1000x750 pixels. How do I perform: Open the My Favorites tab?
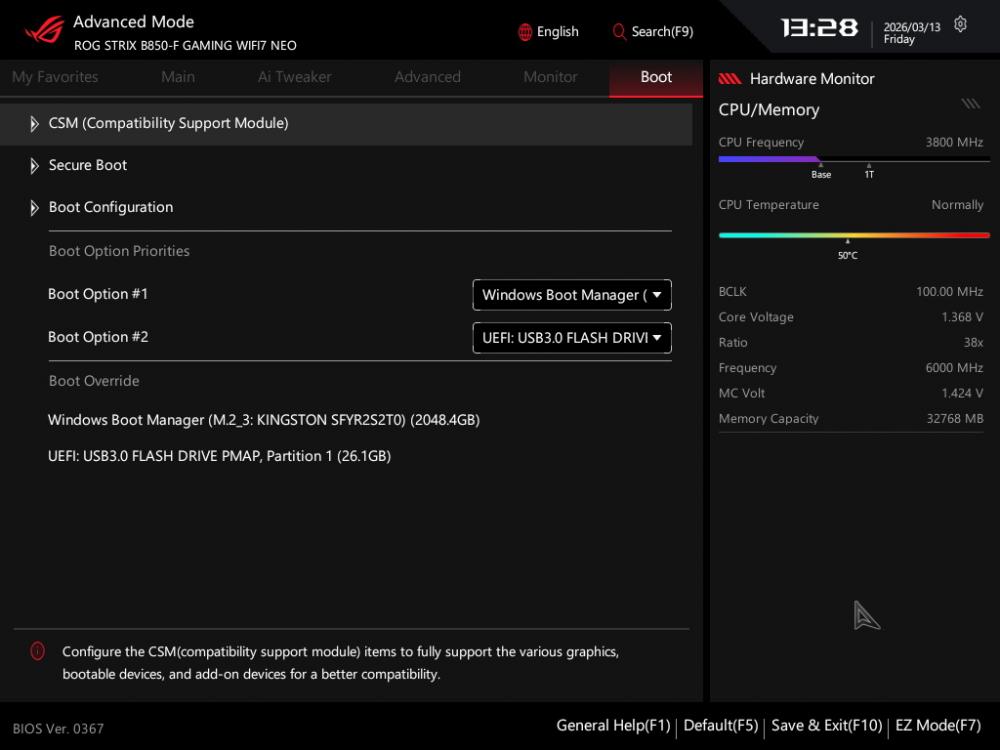click(55, 77)
